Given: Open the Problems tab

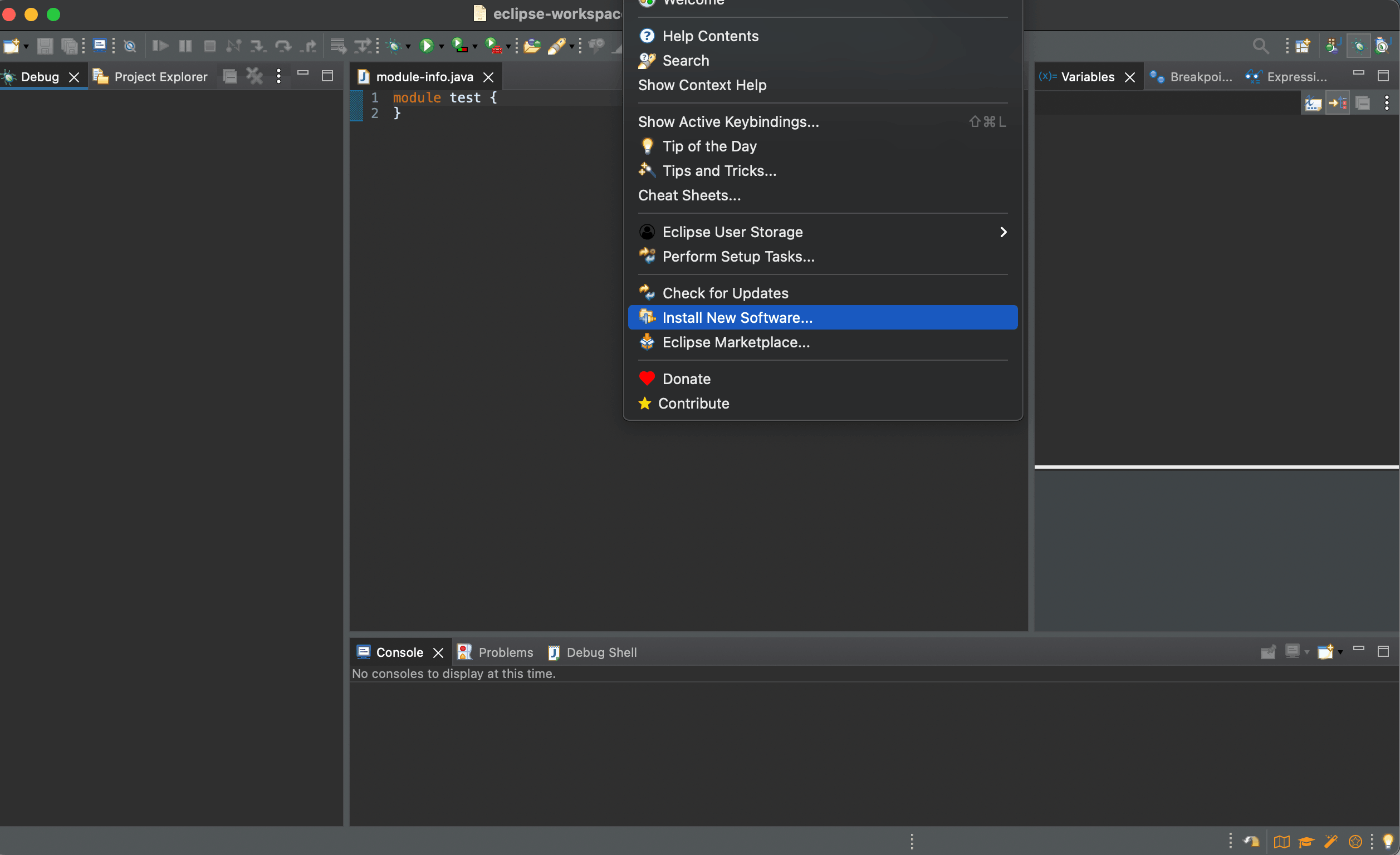Looking at the screenshot, I should (495, 652).
